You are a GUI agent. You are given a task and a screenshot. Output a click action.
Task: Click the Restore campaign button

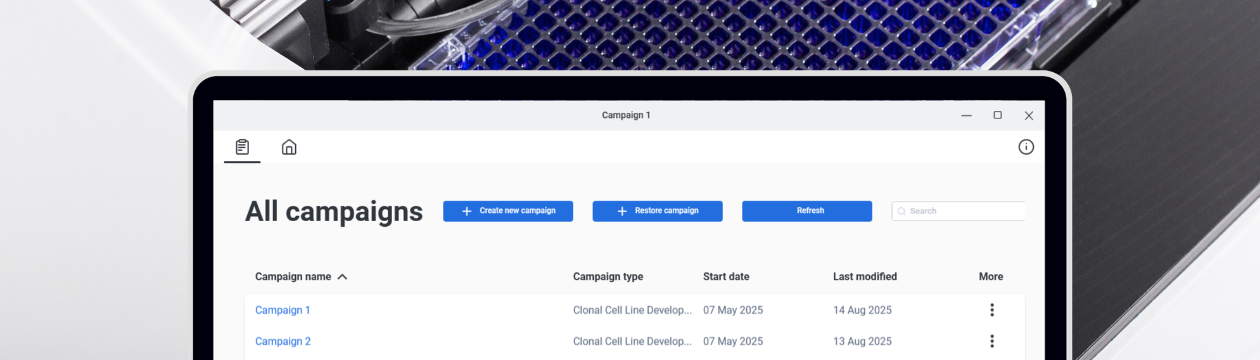(x=657, y=211)
